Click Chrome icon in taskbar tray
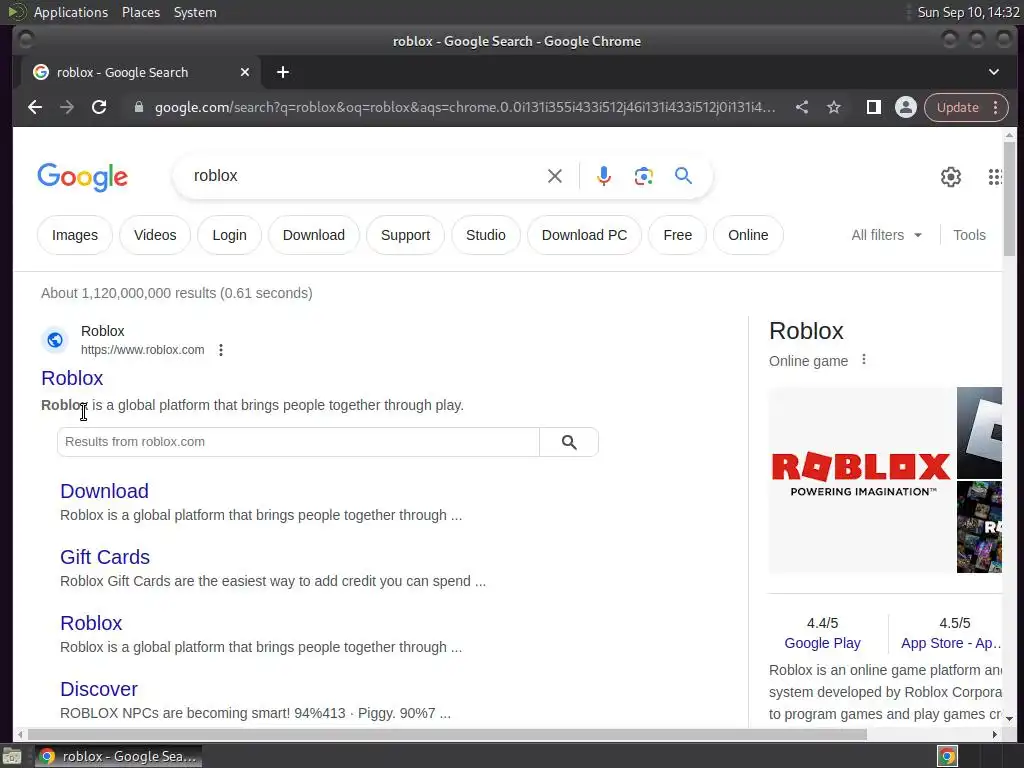 click(948, 757)
